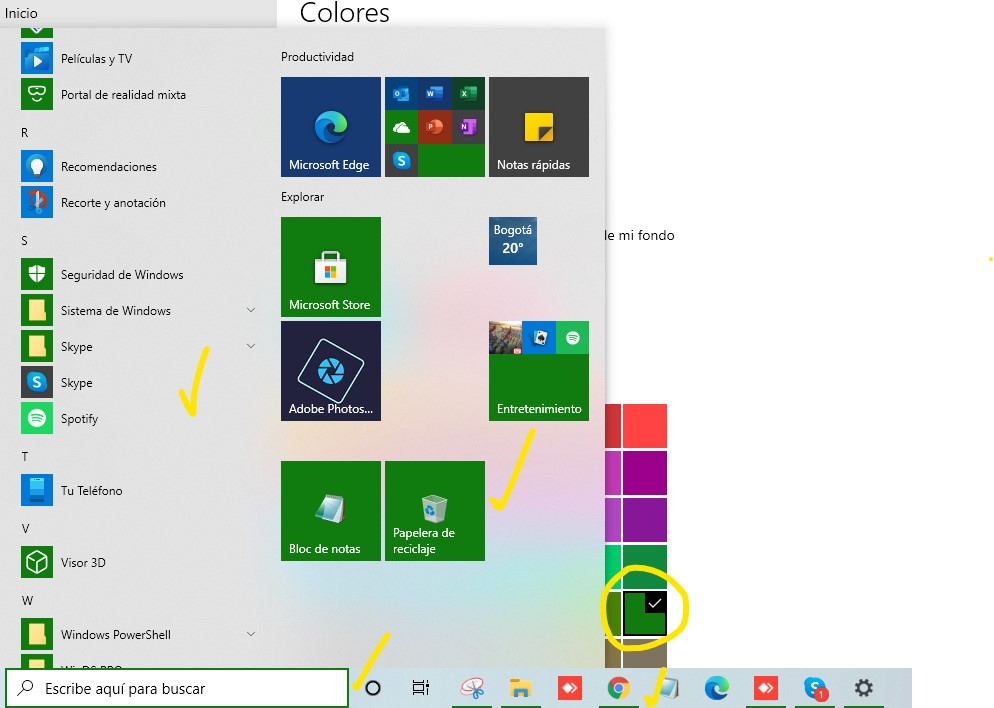Select the checked green accent color swatch

click(645, 613)
